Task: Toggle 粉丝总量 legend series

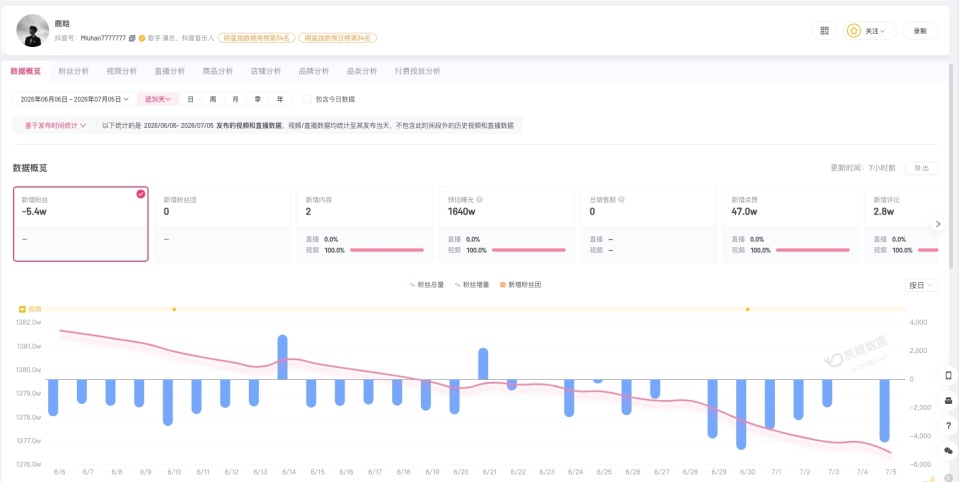Action: point(427,285)
